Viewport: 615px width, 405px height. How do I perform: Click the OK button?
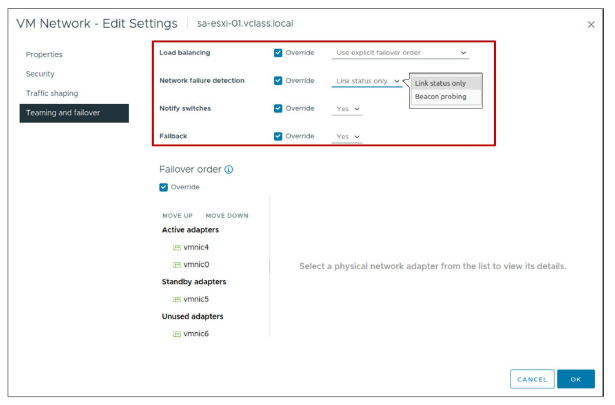tap(575, 379)
